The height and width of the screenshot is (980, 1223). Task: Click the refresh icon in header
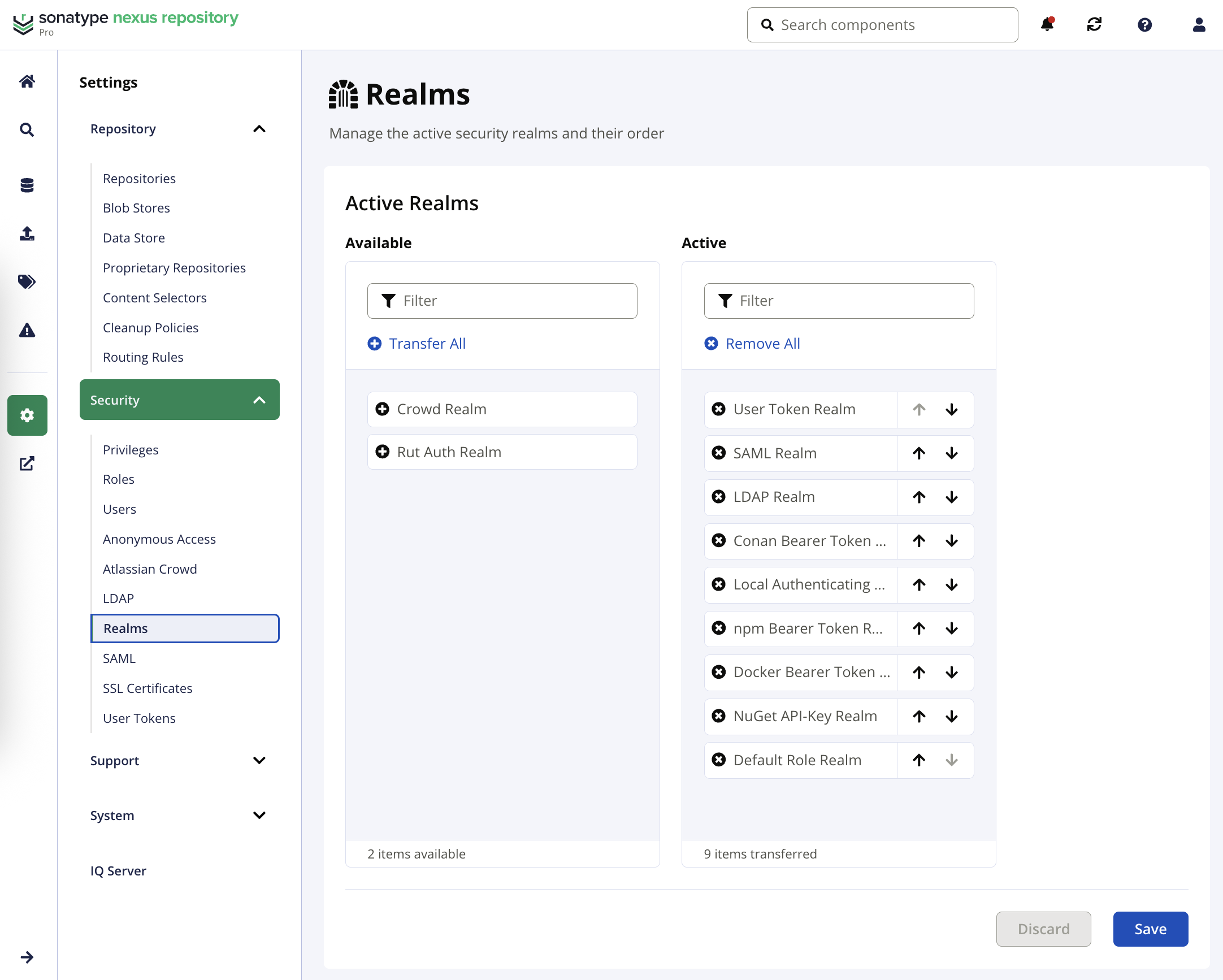tap(1094, 24)
